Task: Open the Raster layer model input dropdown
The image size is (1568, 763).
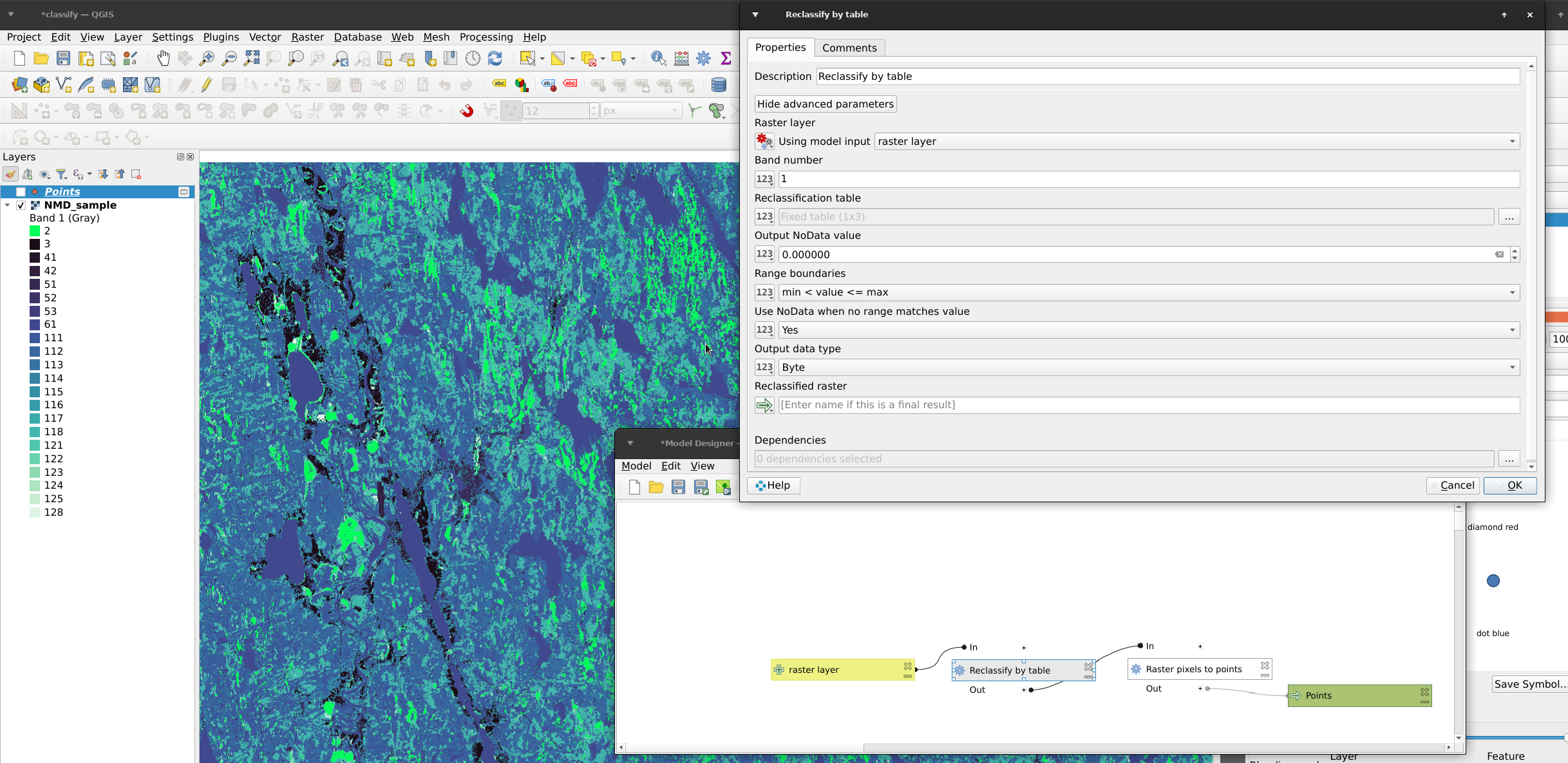Action: [1197, 142]
